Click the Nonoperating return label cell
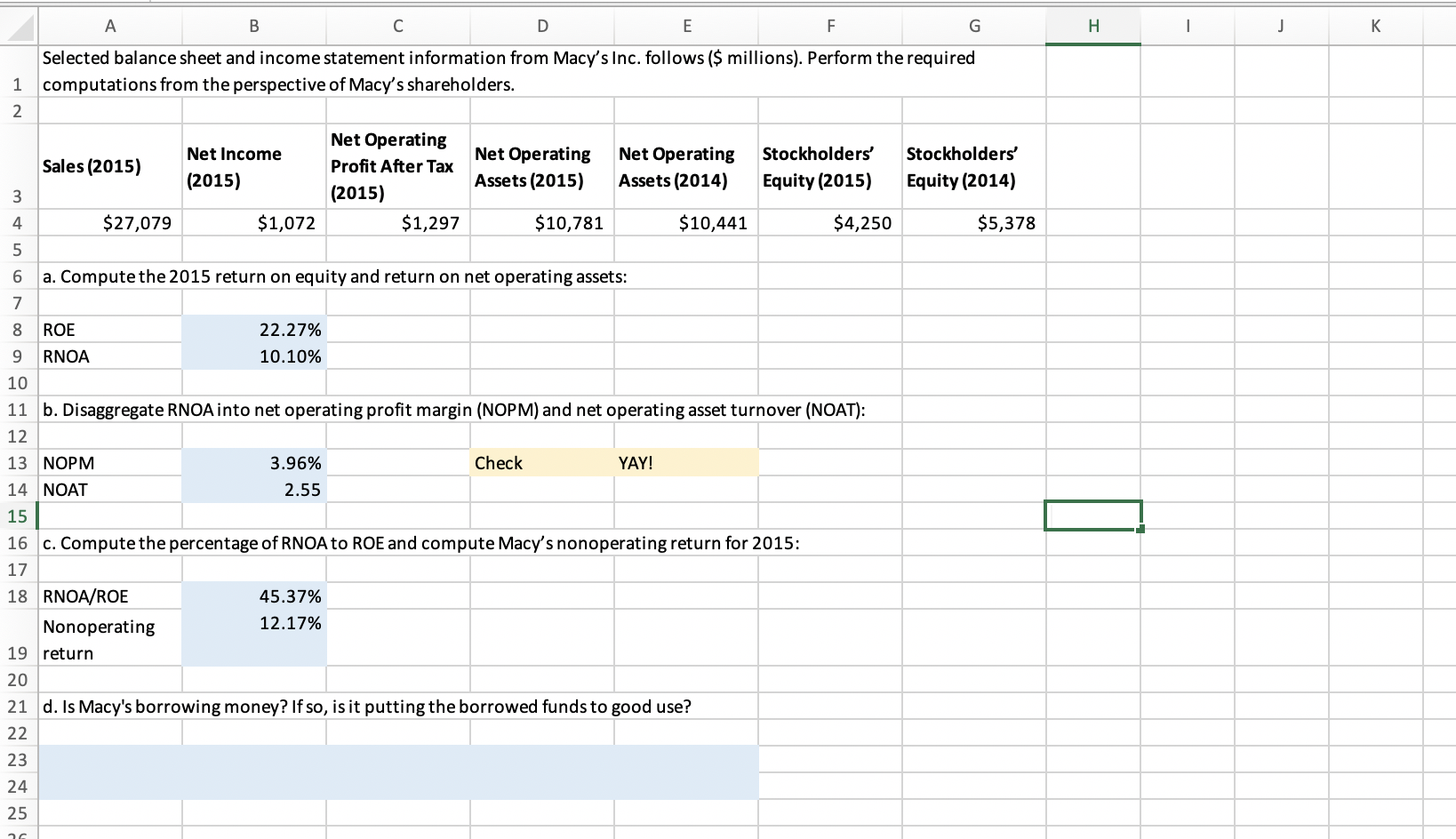Viewport: 1456px width, 839px height. click(x=110, y=639)
